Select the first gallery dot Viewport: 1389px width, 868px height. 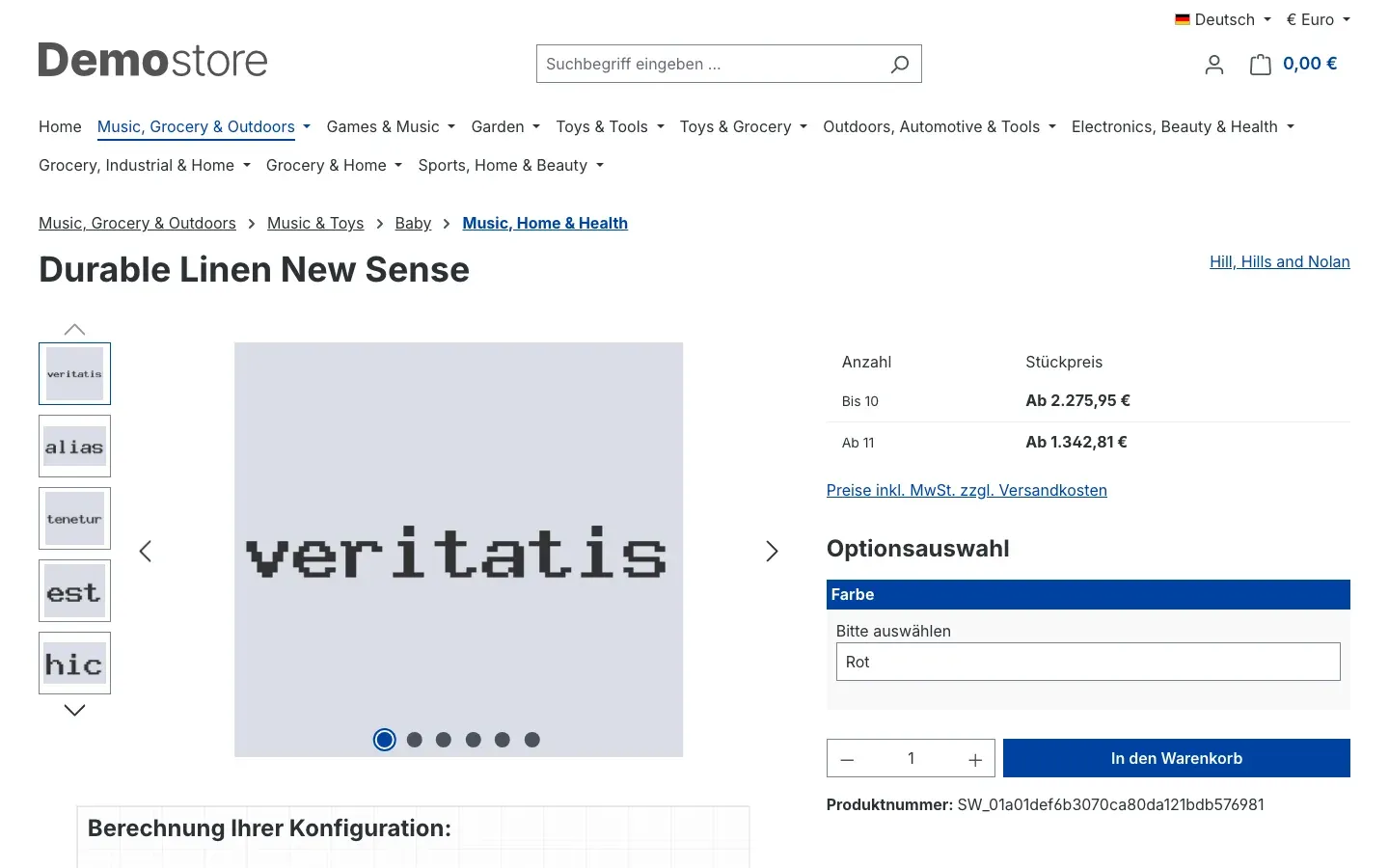point(385,740)
